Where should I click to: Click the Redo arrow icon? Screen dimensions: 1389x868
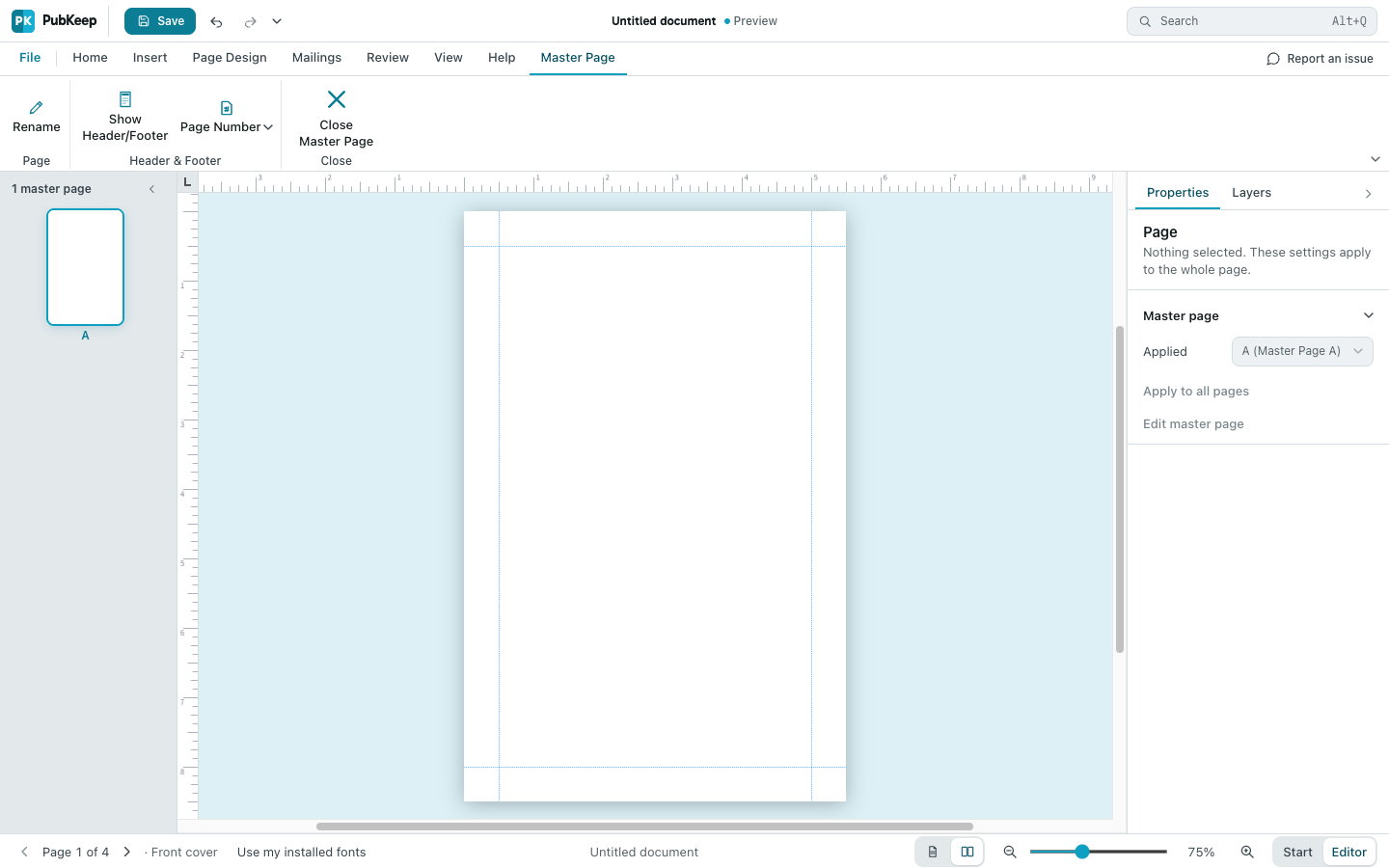(x=250, y=21)
